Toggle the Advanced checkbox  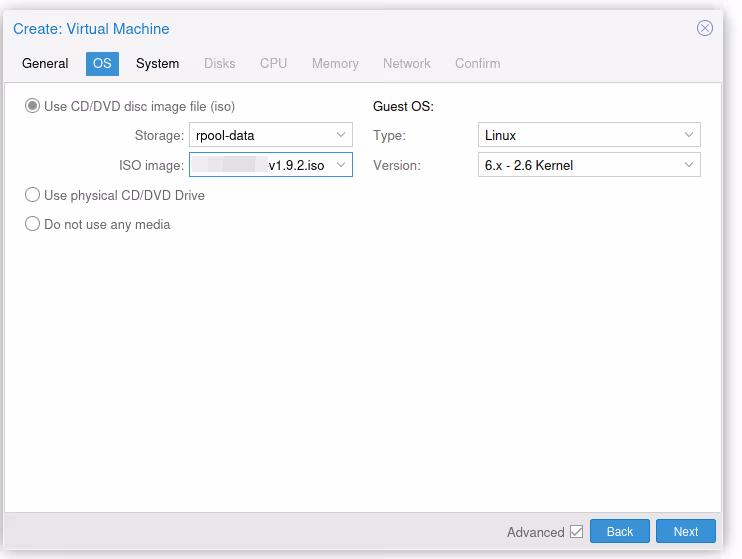coord(576,532)
